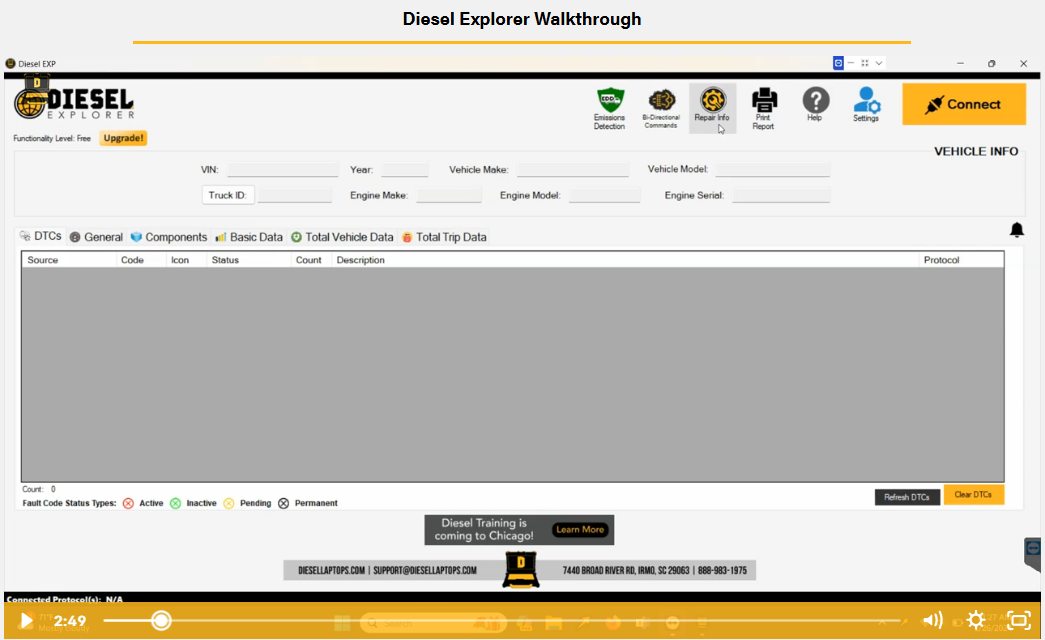Click the 'VEHICLE INFO' heading text
This screenshot has height=640, width=1045.
tap(976, 151)
